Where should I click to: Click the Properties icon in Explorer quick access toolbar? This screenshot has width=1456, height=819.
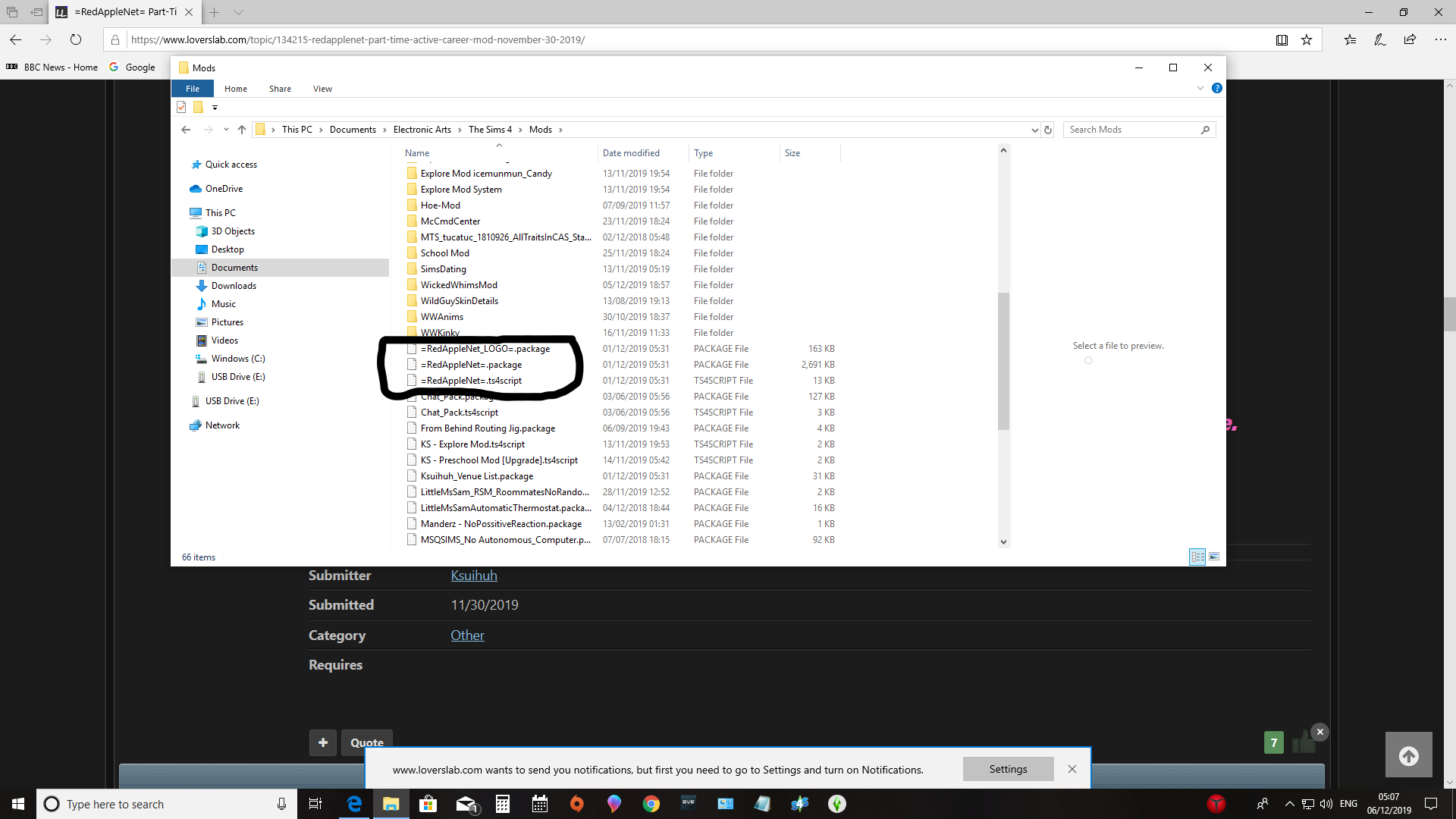pyautogui.click(x=181, y=107)
